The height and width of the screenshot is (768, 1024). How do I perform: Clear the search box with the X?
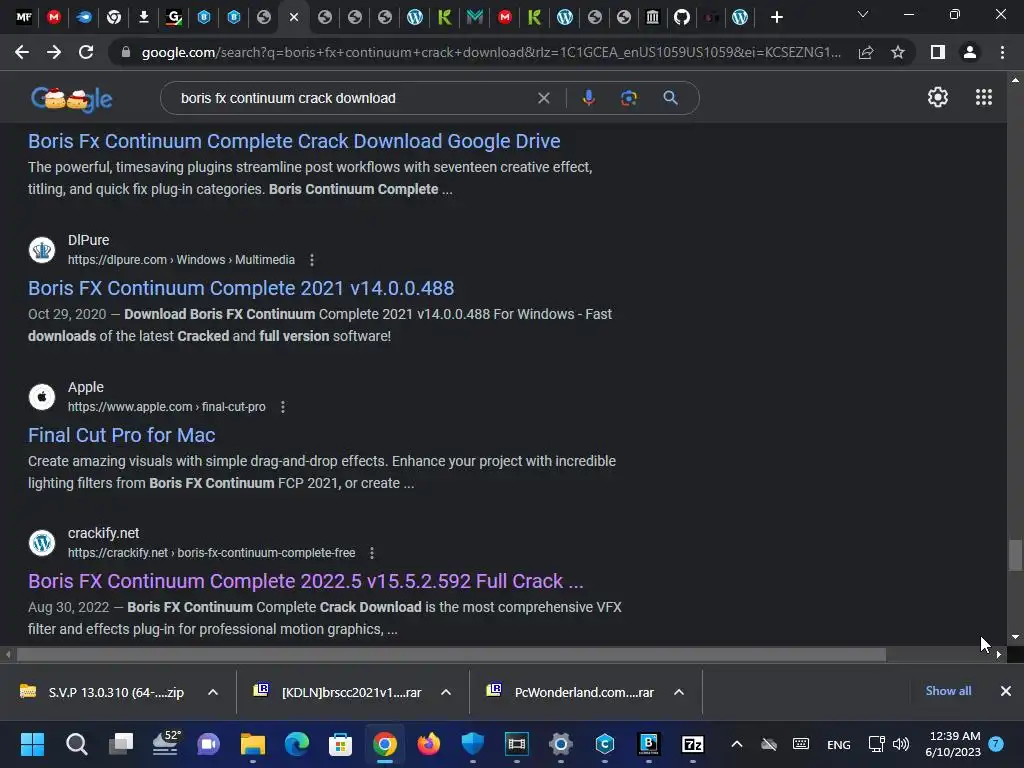point(543,98)
